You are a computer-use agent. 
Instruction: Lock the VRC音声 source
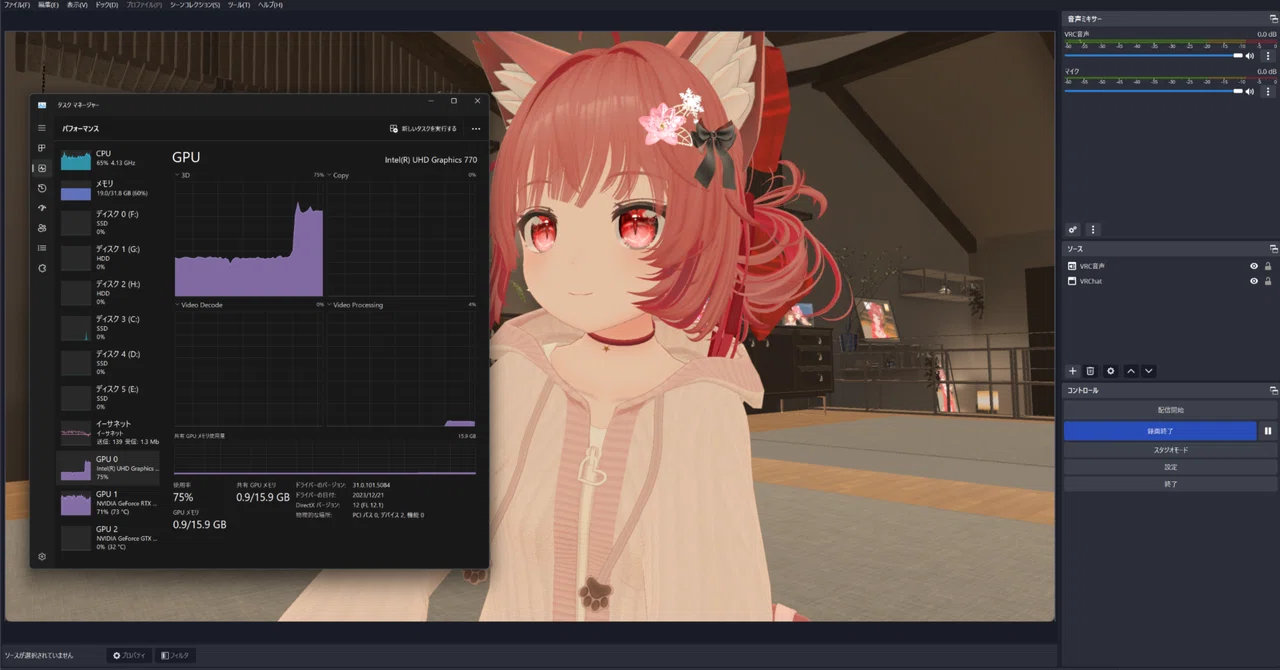pyautogui.click(x=1268, y=266)
